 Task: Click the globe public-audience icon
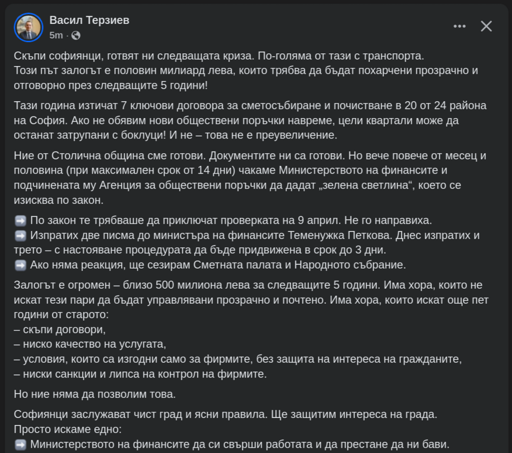point(76,35)
